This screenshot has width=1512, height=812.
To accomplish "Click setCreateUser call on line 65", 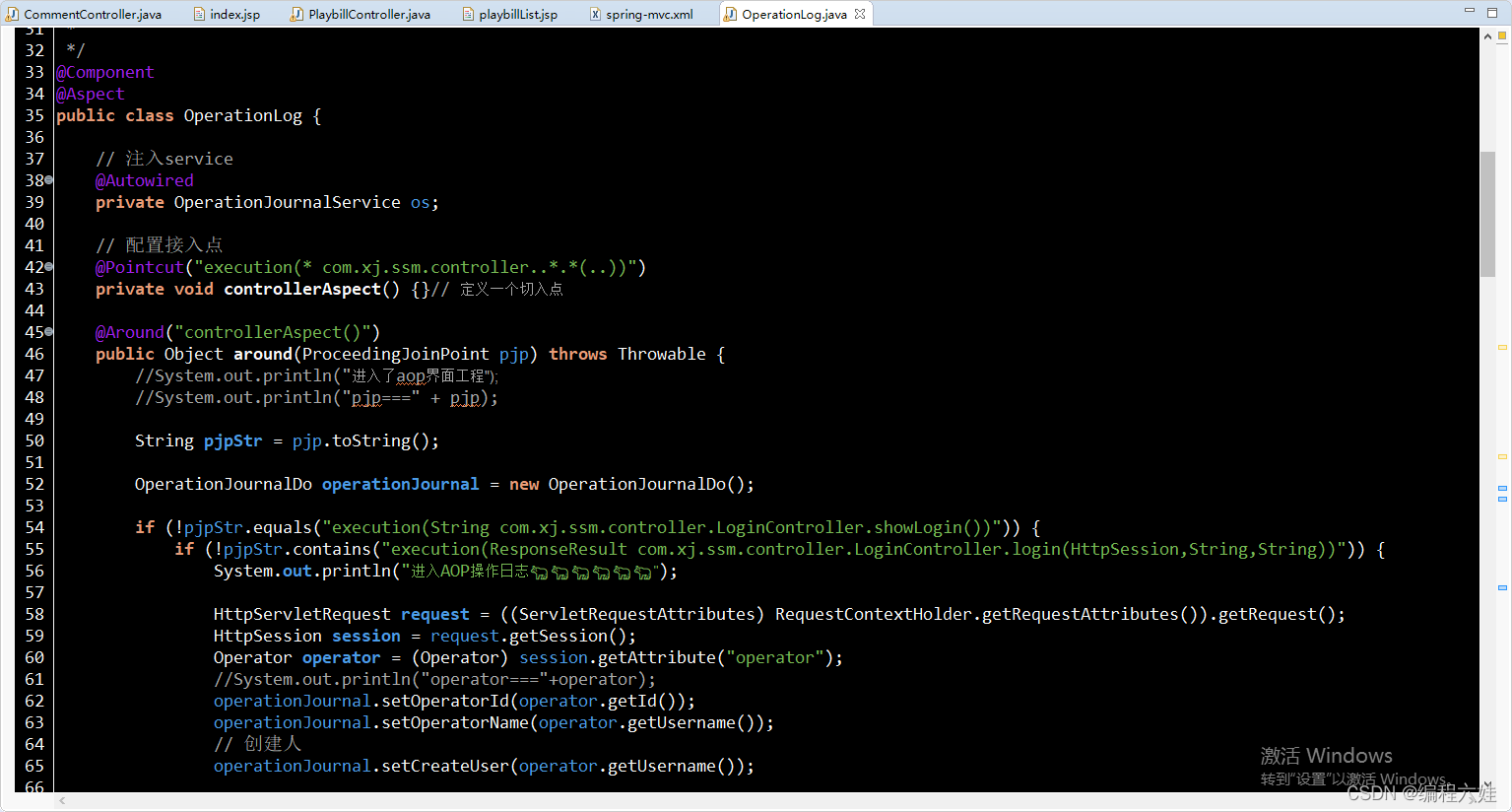I will point(445,766).
